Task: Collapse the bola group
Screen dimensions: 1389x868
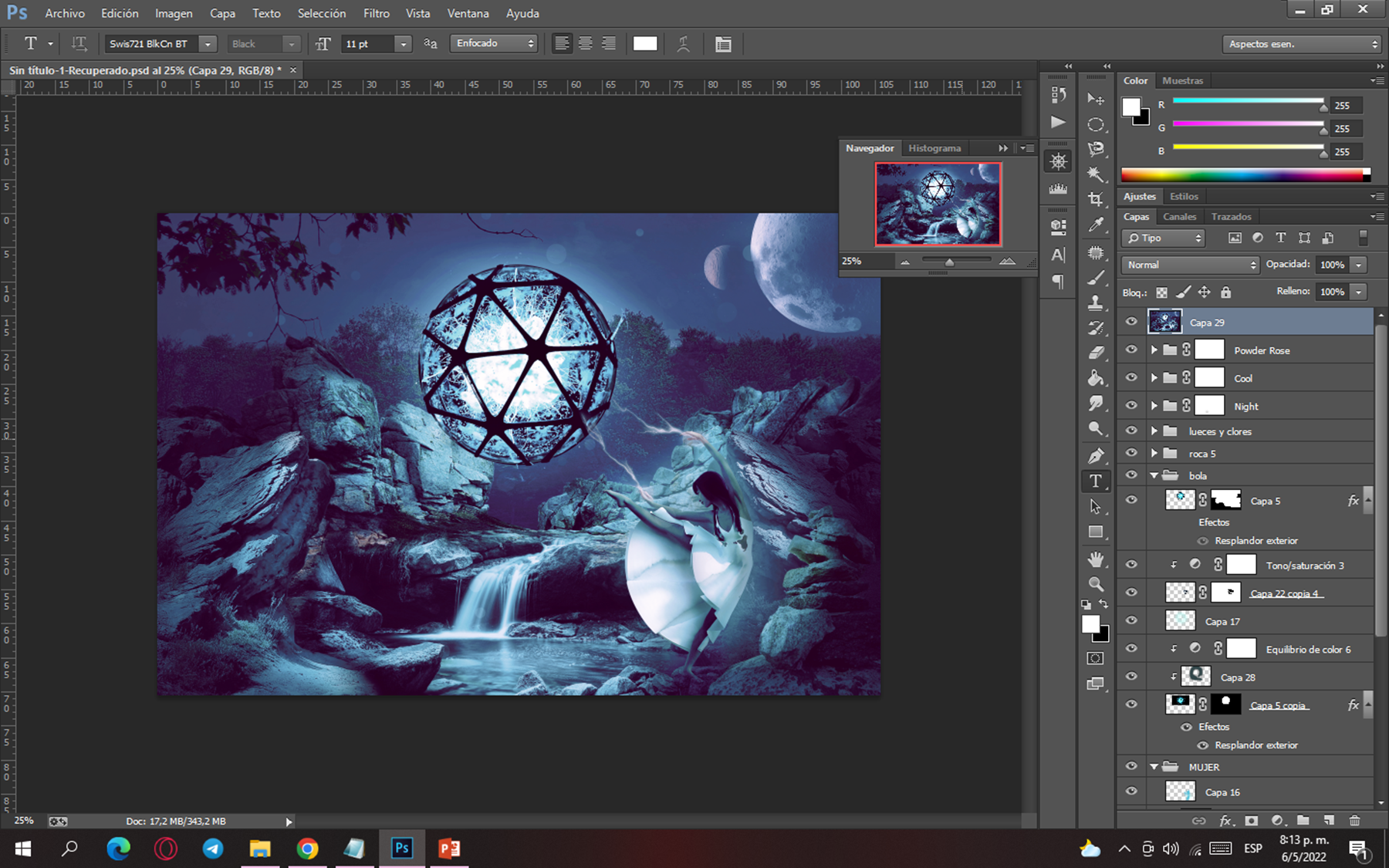Action: (1154, 476)
